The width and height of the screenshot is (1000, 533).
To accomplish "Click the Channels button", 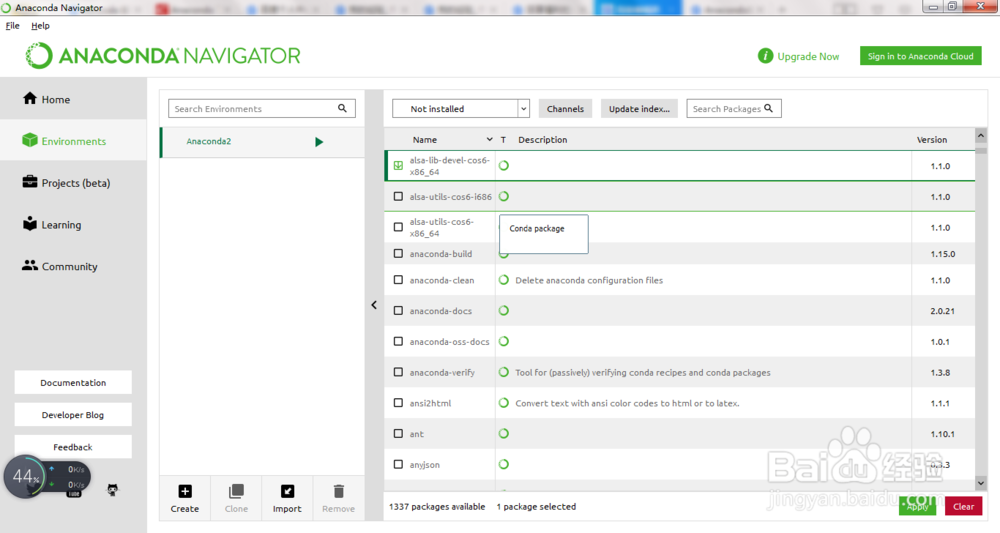I will 565,108.
